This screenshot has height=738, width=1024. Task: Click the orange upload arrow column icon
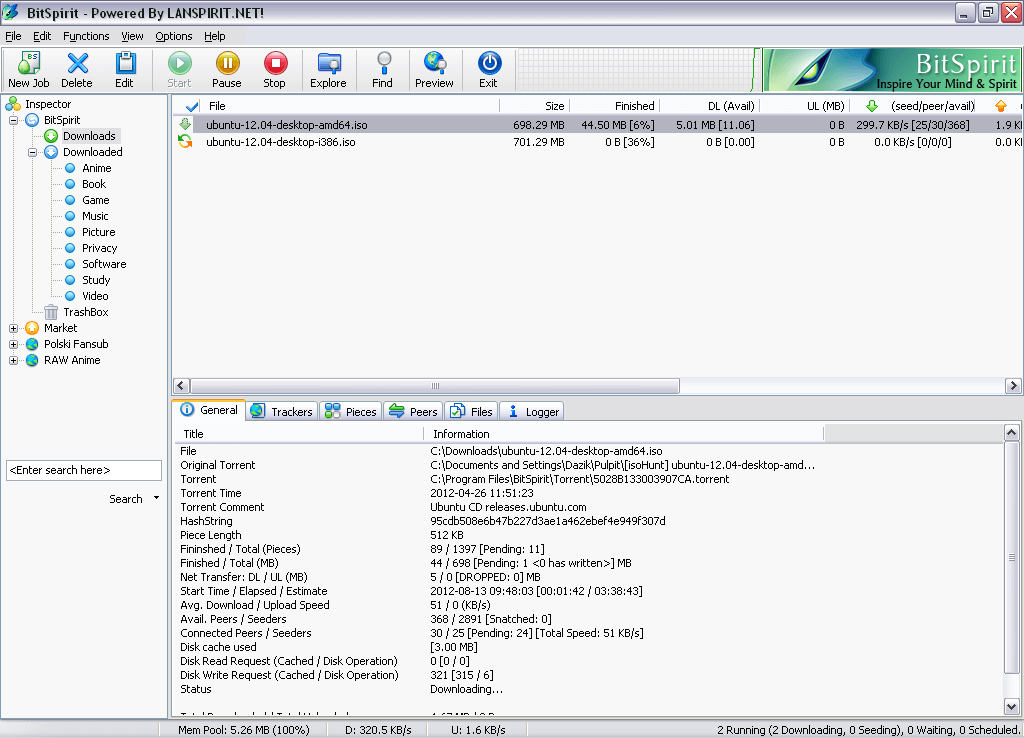(1000, 106)
